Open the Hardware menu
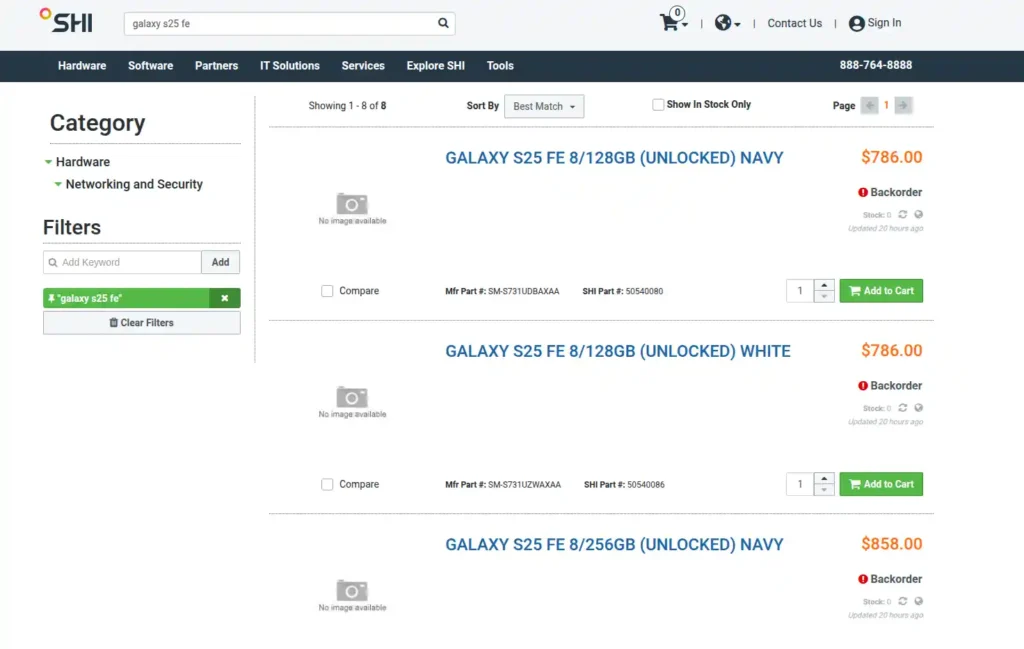Viewport: 1024px width, 649px height. (82, 66)
